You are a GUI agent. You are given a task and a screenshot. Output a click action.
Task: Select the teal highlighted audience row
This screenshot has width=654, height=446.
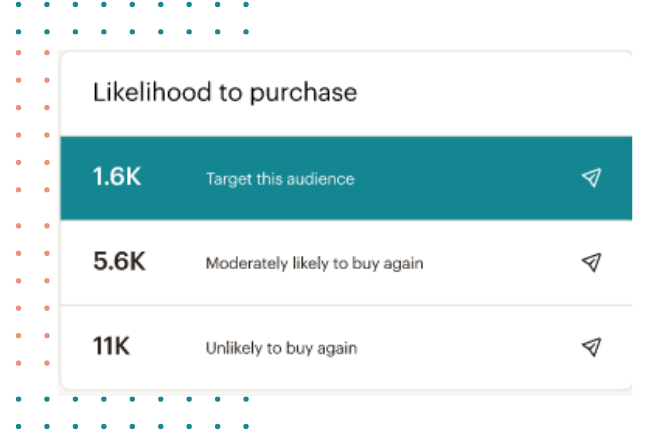click(346, 178)
